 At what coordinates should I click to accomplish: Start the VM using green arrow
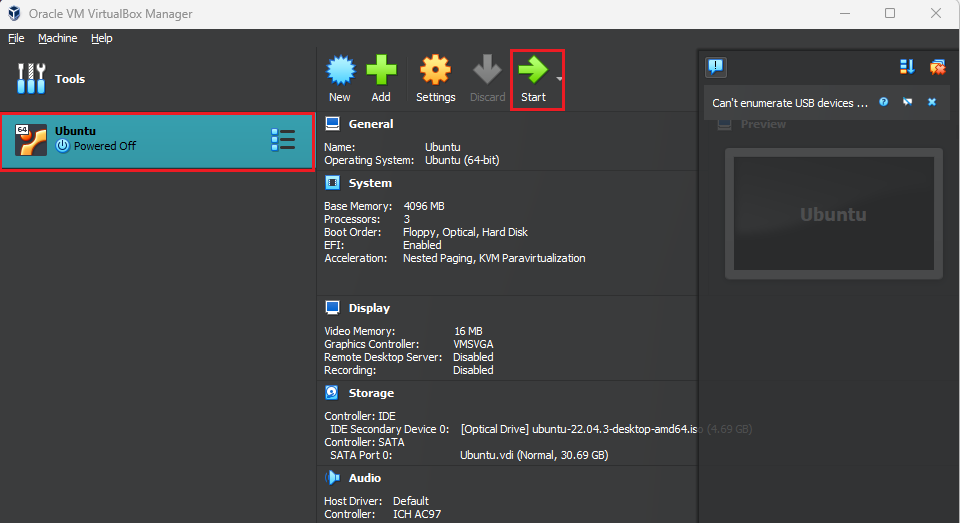click(x=533, y=70)
